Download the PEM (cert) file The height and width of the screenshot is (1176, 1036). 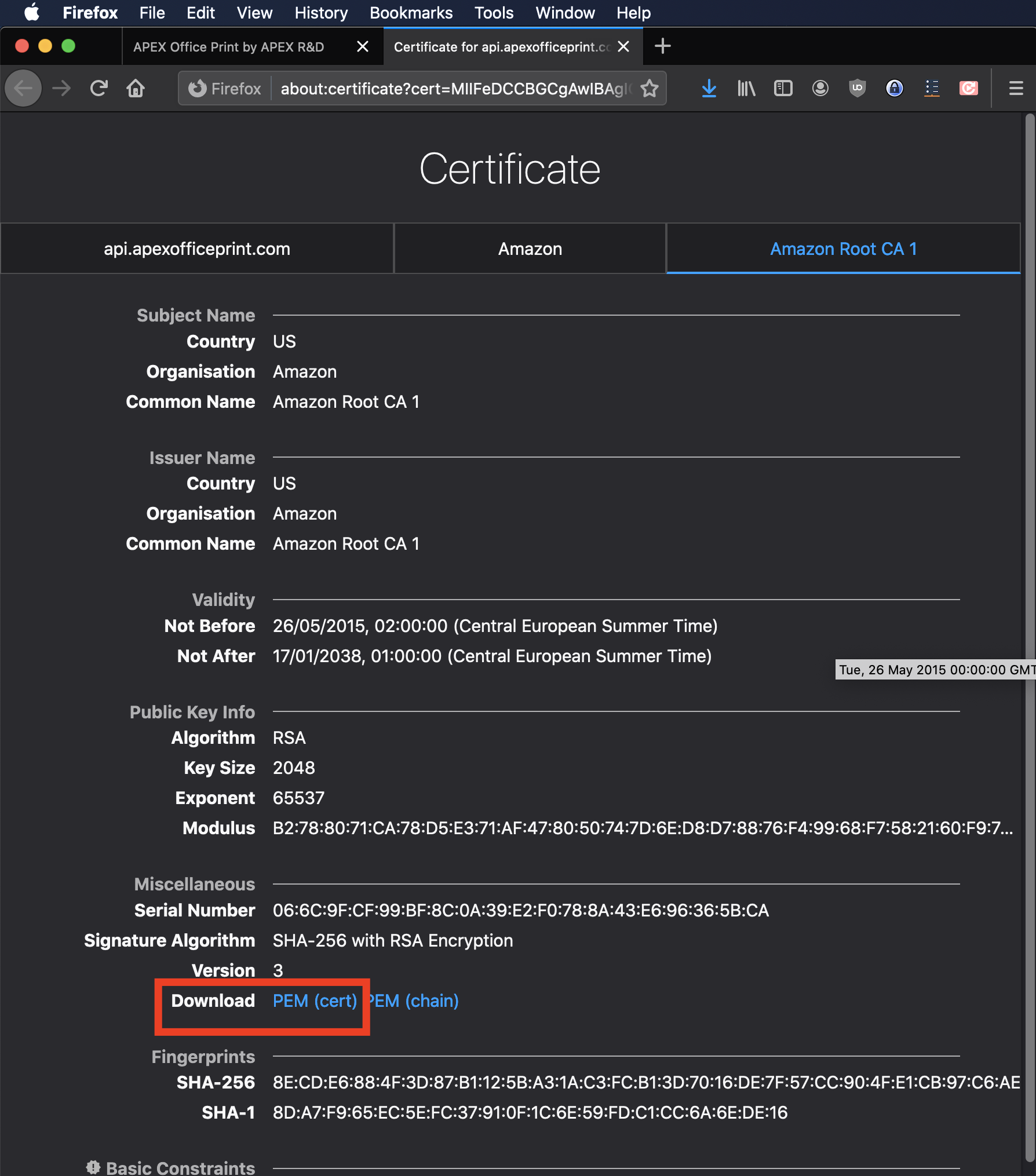coord(315,1000)
